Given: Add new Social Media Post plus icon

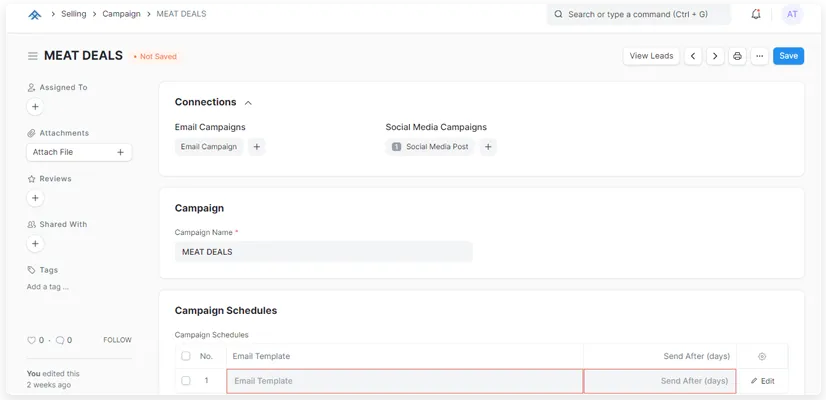Looking at the screenshot, I should coord(488,147).
